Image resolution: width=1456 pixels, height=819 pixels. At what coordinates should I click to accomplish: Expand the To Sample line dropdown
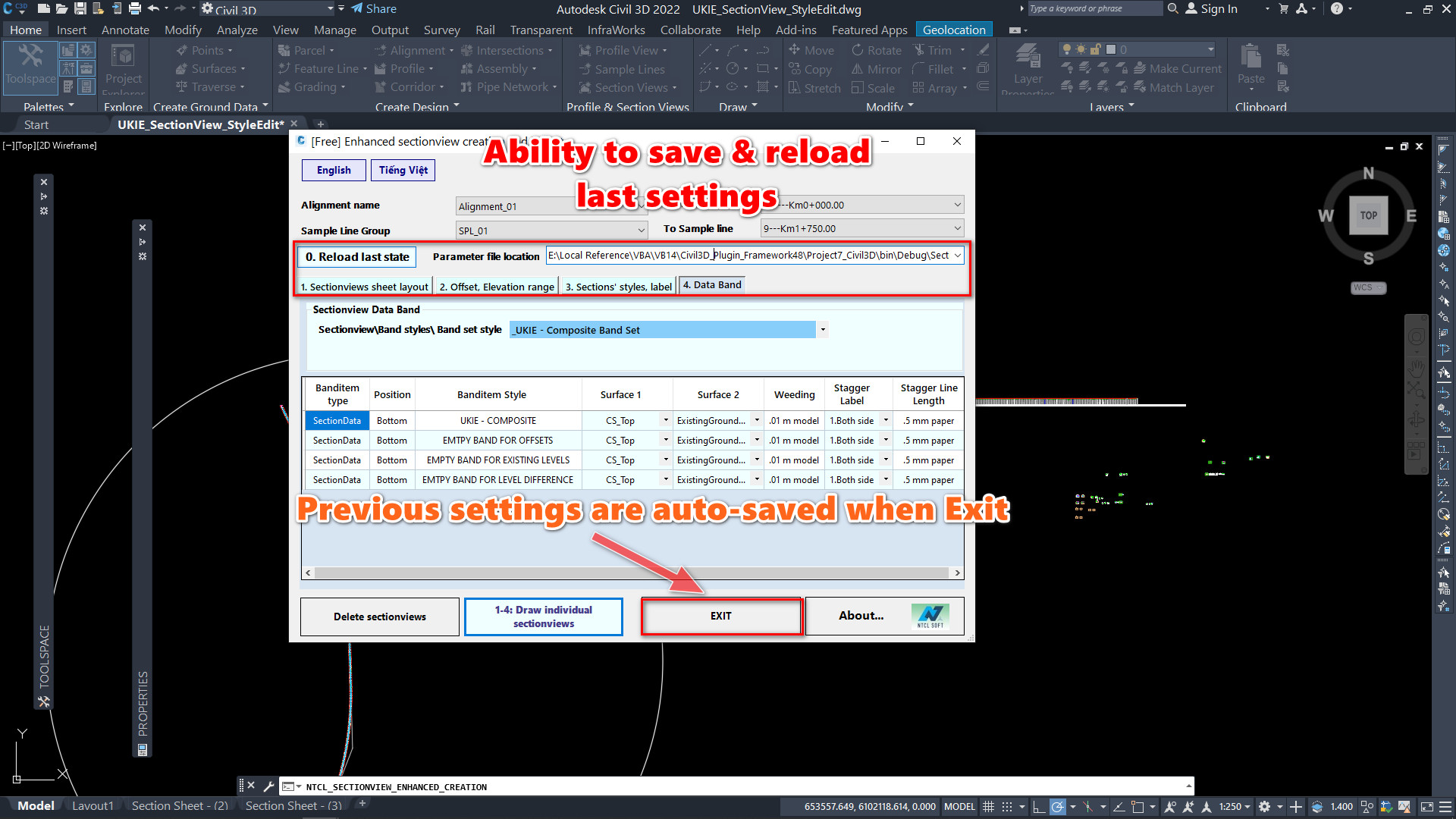(957, 228)
